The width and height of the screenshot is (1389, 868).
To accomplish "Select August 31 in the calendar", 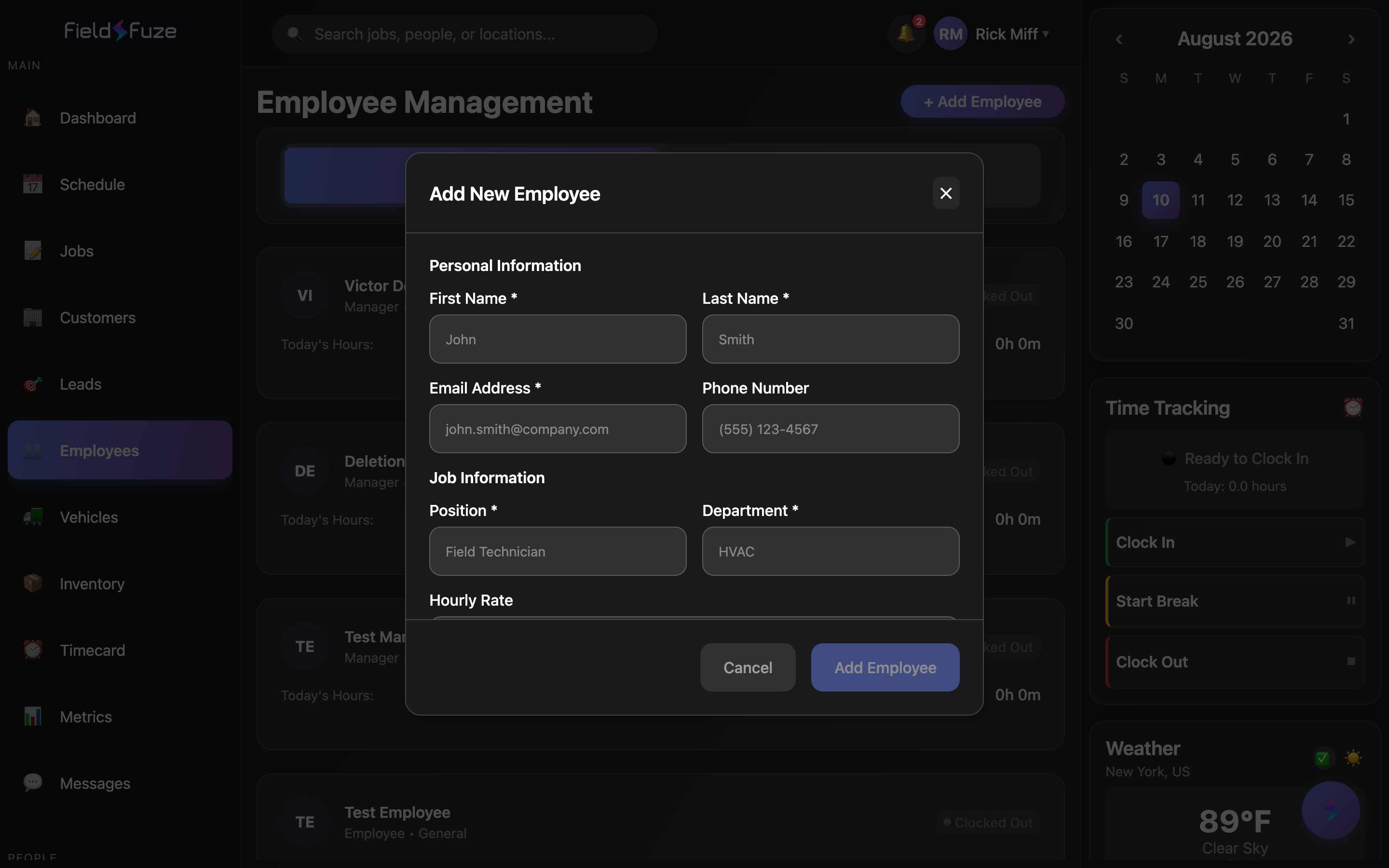I will click(x=1346, y=323).
